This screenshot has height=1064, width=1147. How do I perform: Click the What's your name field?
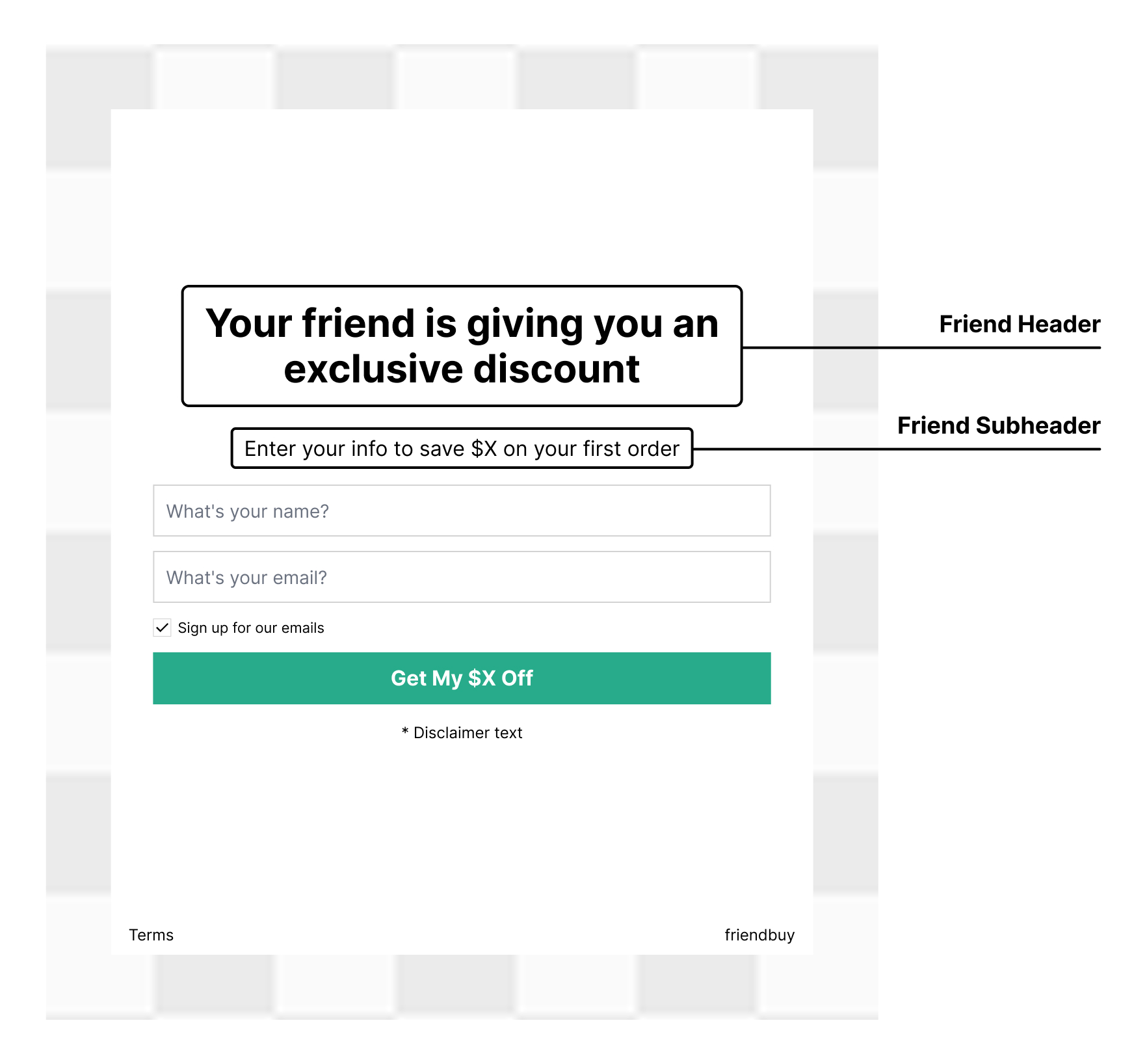(462, 511)
